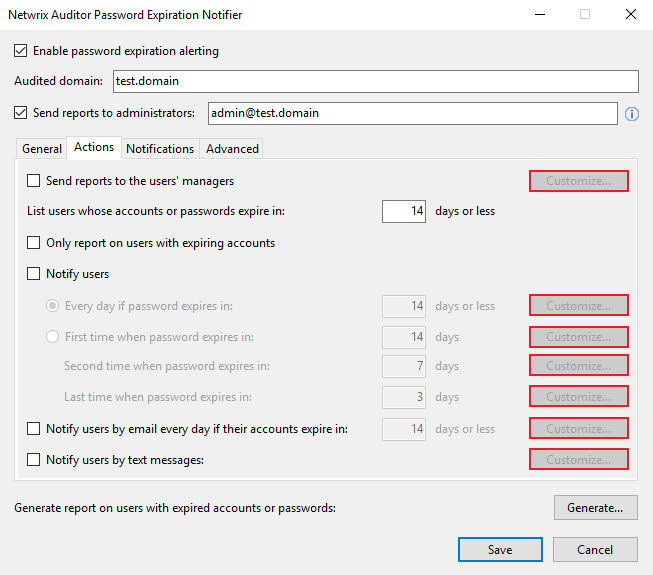
Task: Switch to the General tab
Action: pyautogui.click(x=42, y=149)
